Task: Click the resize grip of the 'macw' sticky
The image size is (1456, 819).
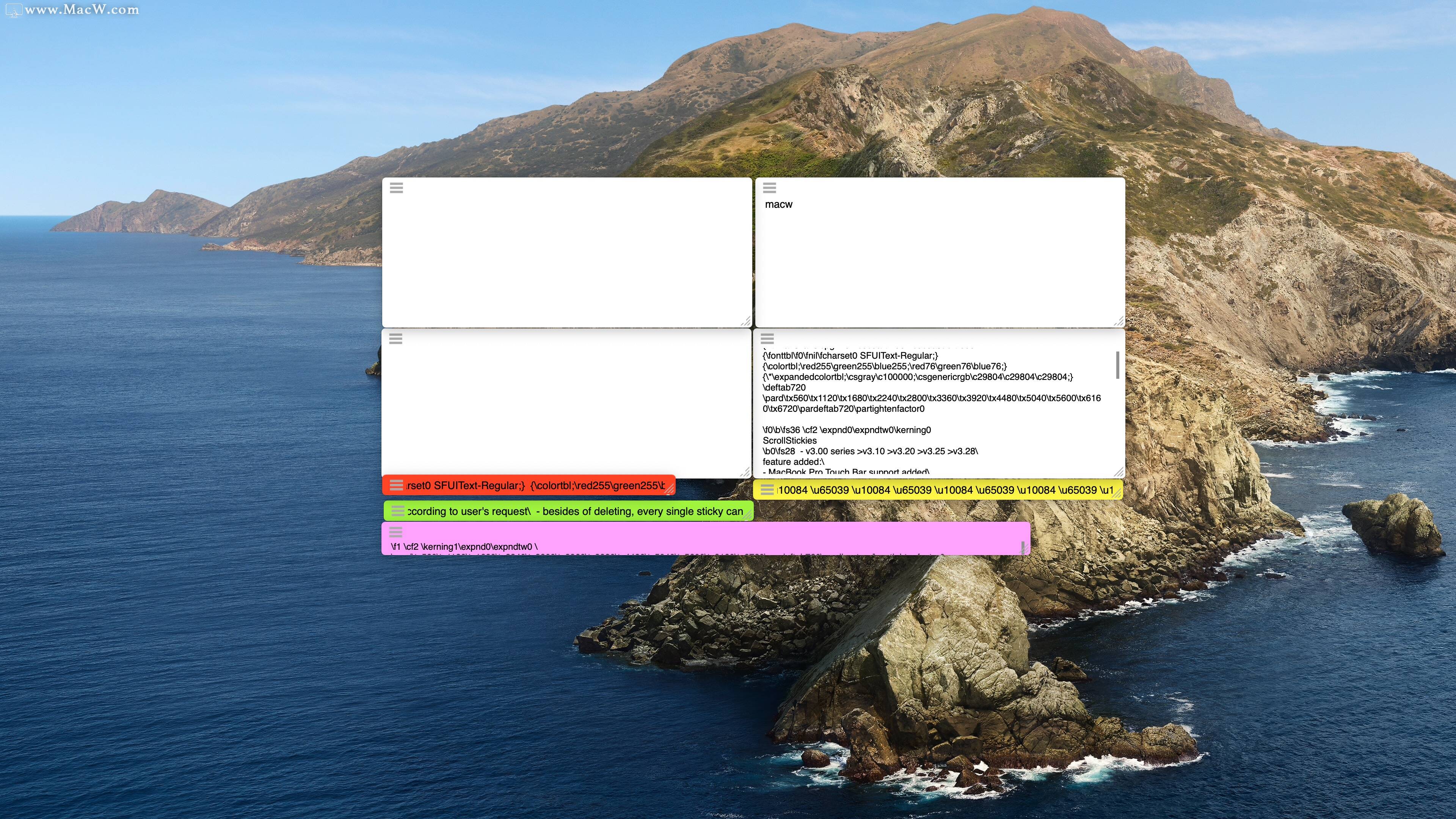Action: (1119, 321)
